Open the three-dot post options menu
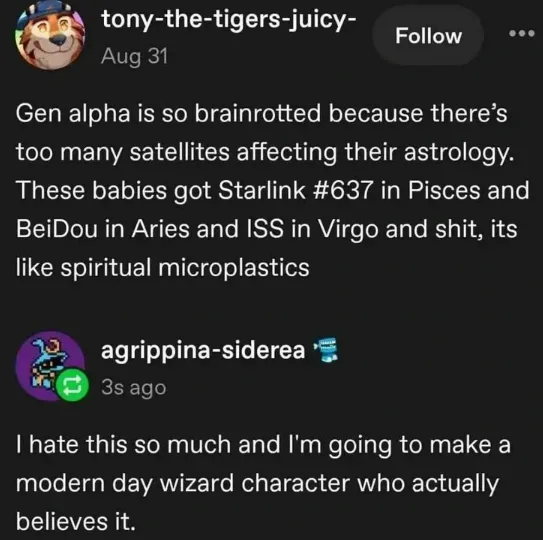The height and width of the screenshot is (540, 543). [522, 34]
